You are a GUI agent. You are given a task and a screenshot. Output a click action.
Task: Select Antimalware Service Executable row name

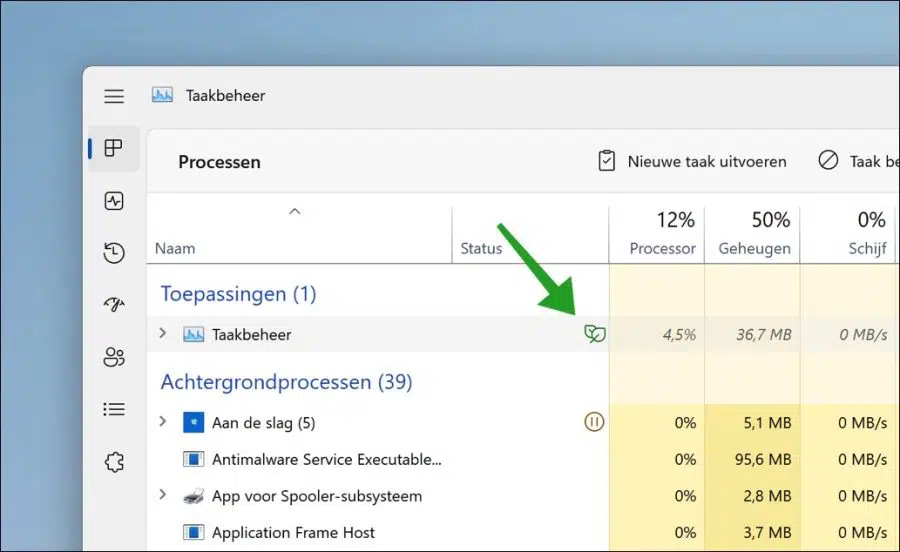tap(327, 460)
